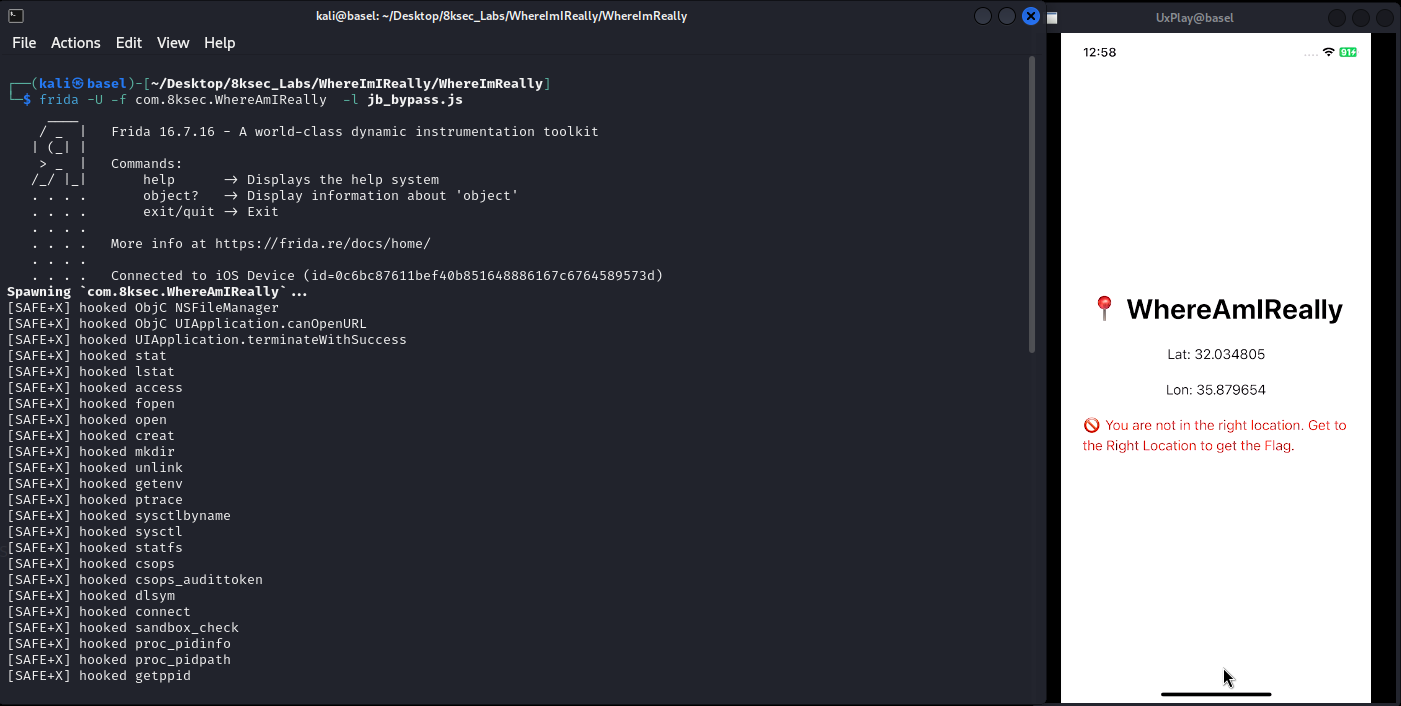This screenshot has width=1401, height=706.
Task: Click the 'hooked unlink' log line
Action: click(x=95, y=468)
